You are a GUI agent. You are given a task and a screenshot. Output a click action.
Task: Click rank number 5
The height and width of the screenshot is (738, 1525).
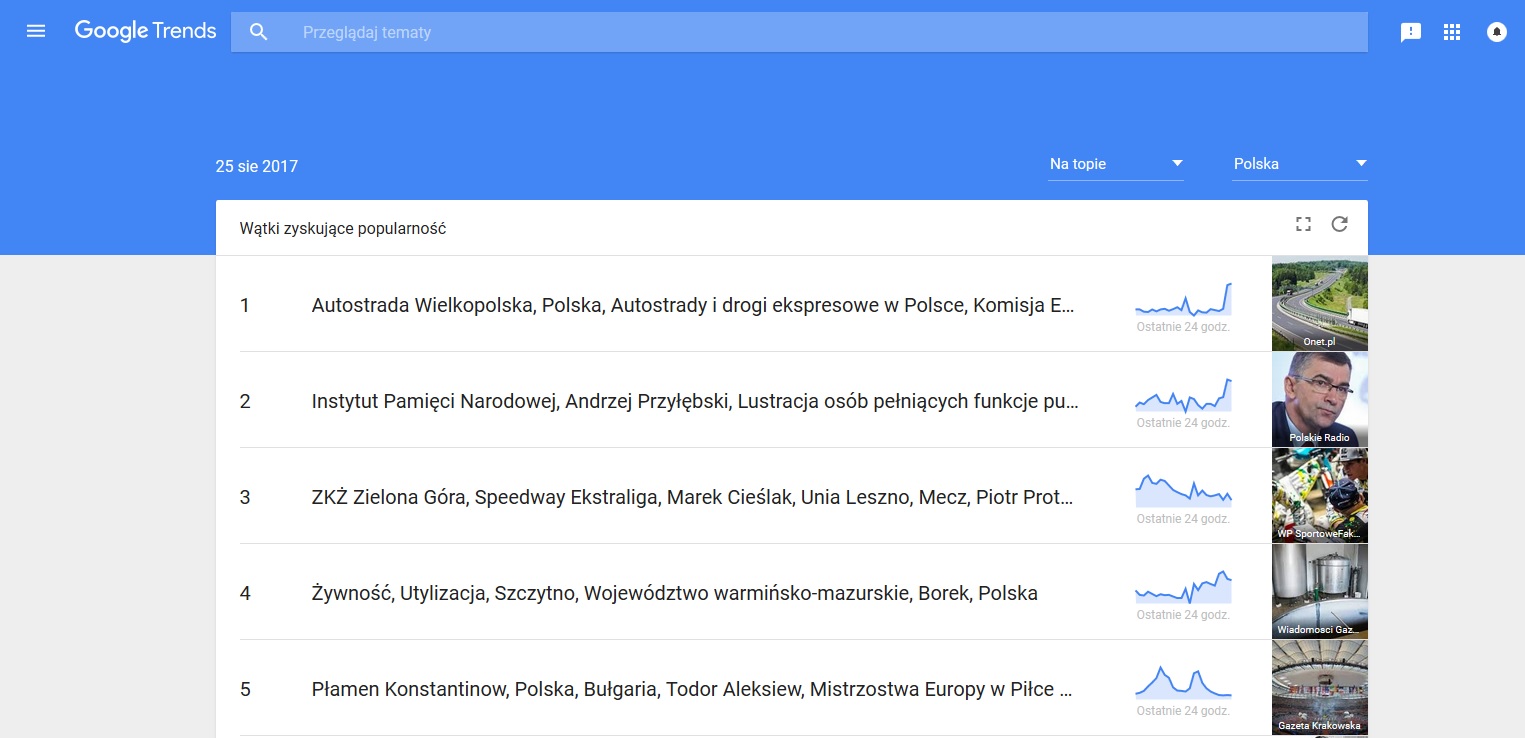[245, 689]
